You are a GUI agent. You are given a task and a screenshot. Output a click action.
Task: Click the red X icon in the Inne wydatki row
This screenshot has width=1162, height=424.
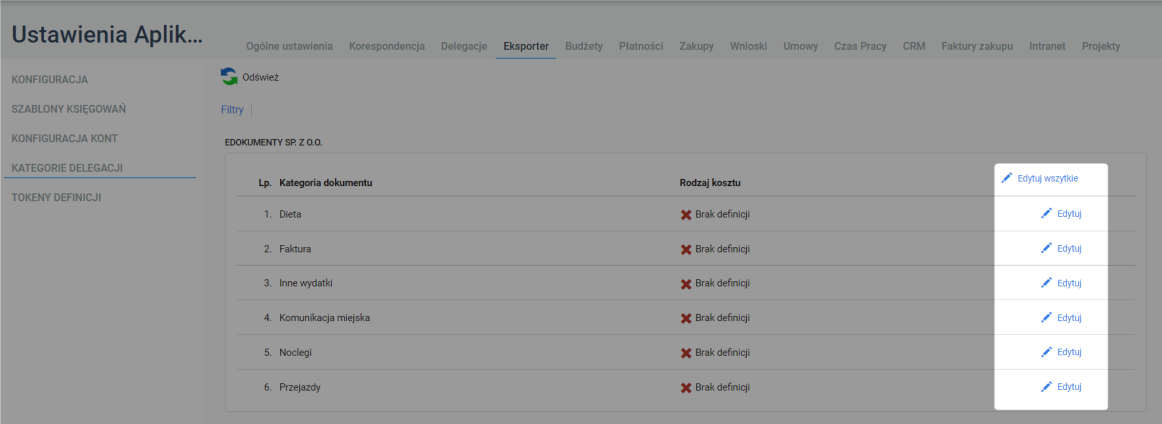[686, 284]
